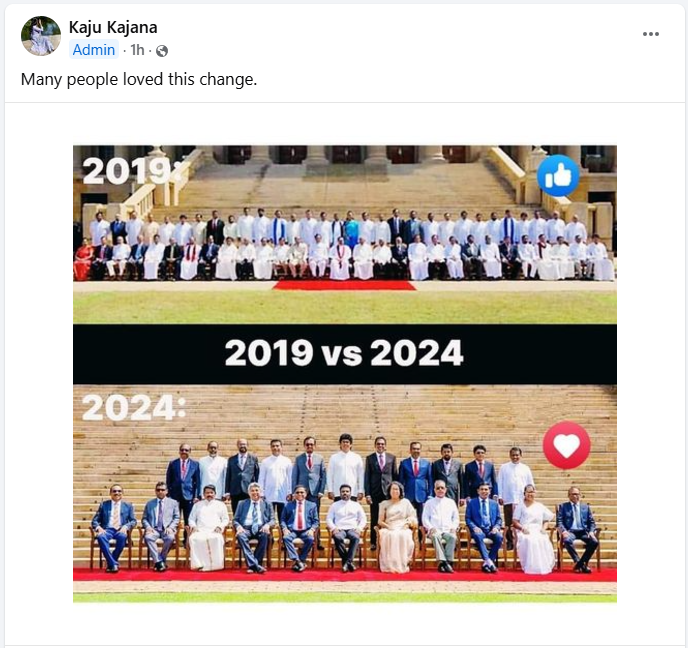
Task: Click the woman in red saree
Action: click(83, 261)
